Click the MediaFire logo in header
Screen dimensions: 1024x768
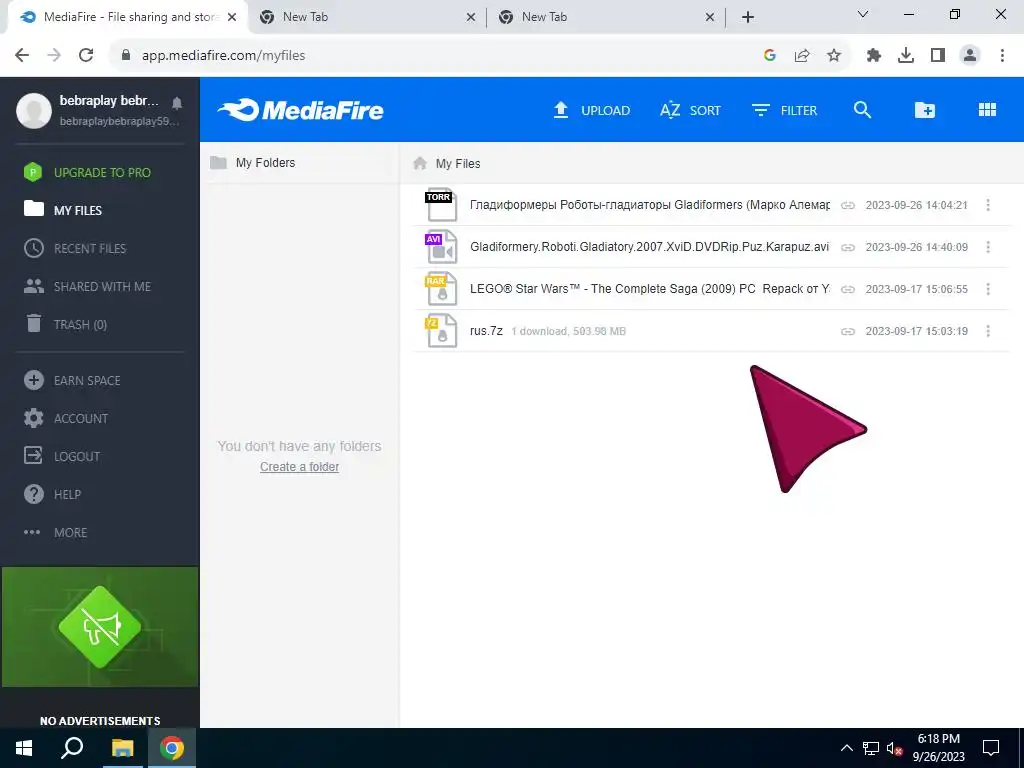point(300,110)
